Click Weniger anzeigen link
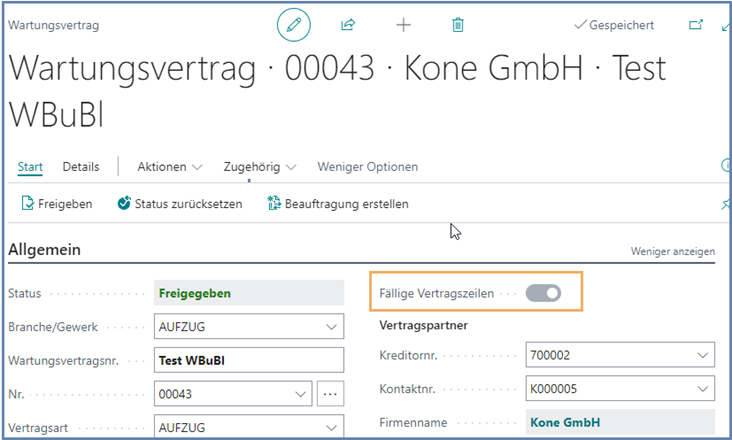Image resolution: width=732 pixels, height=440 pixels. point(673,251)
